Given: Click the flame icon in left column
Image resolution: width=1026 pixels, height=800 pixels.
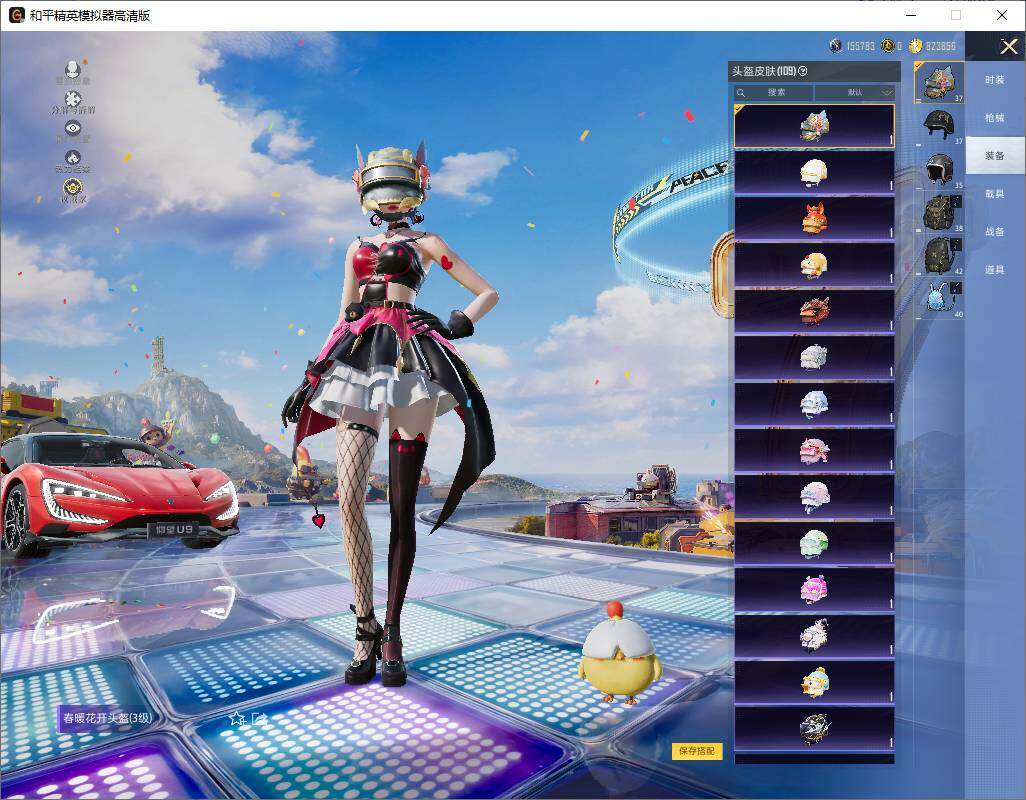Looking at the screenshot, I should (x=73, y=158).
